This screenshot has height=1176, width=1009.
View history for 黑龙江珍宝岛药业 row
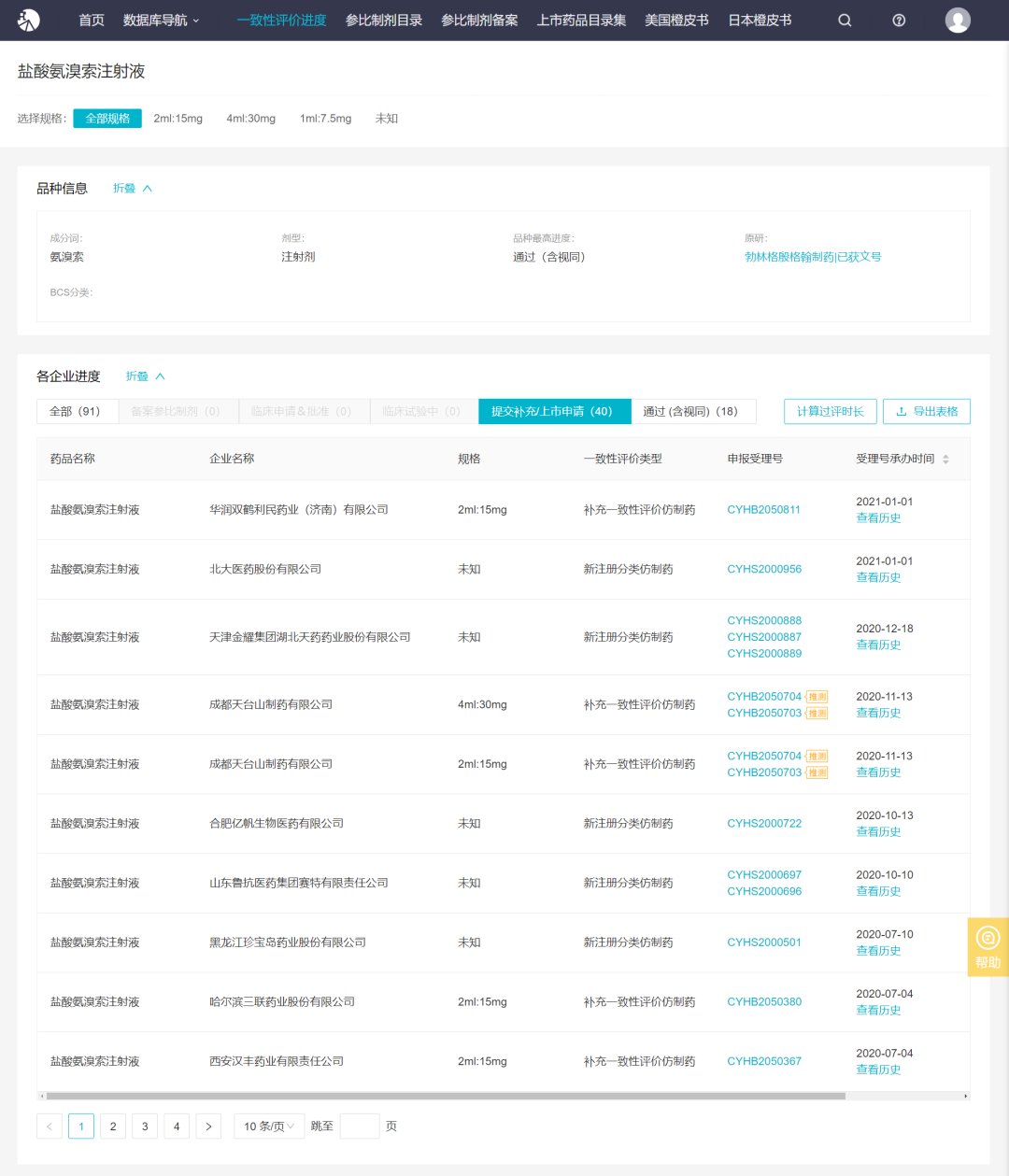point(878,951)
